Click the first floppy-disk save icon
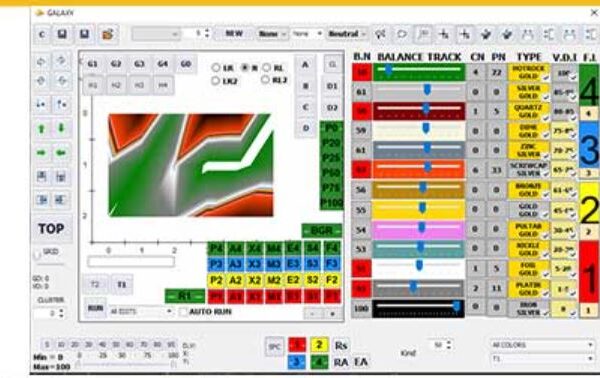Screen dimensions: 600x378 (62, 34)
